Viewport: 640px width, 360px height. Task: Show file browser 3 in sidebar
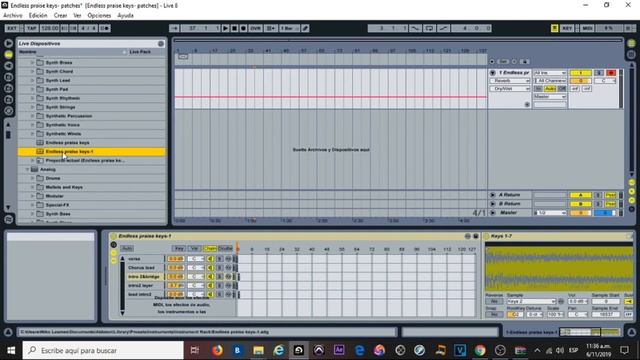[8, 99]
